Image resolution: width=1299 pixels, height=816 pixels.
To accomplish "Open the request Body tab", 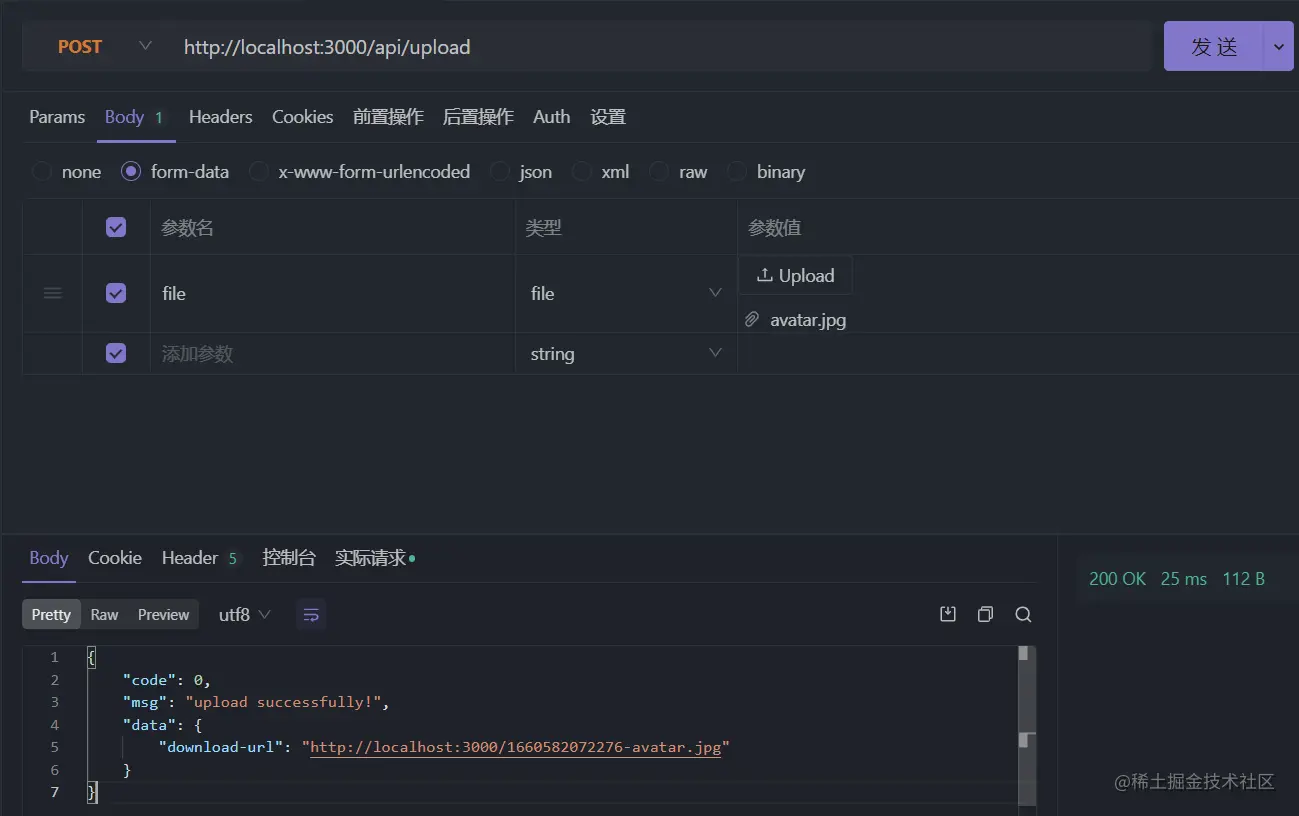I will 136,117.
